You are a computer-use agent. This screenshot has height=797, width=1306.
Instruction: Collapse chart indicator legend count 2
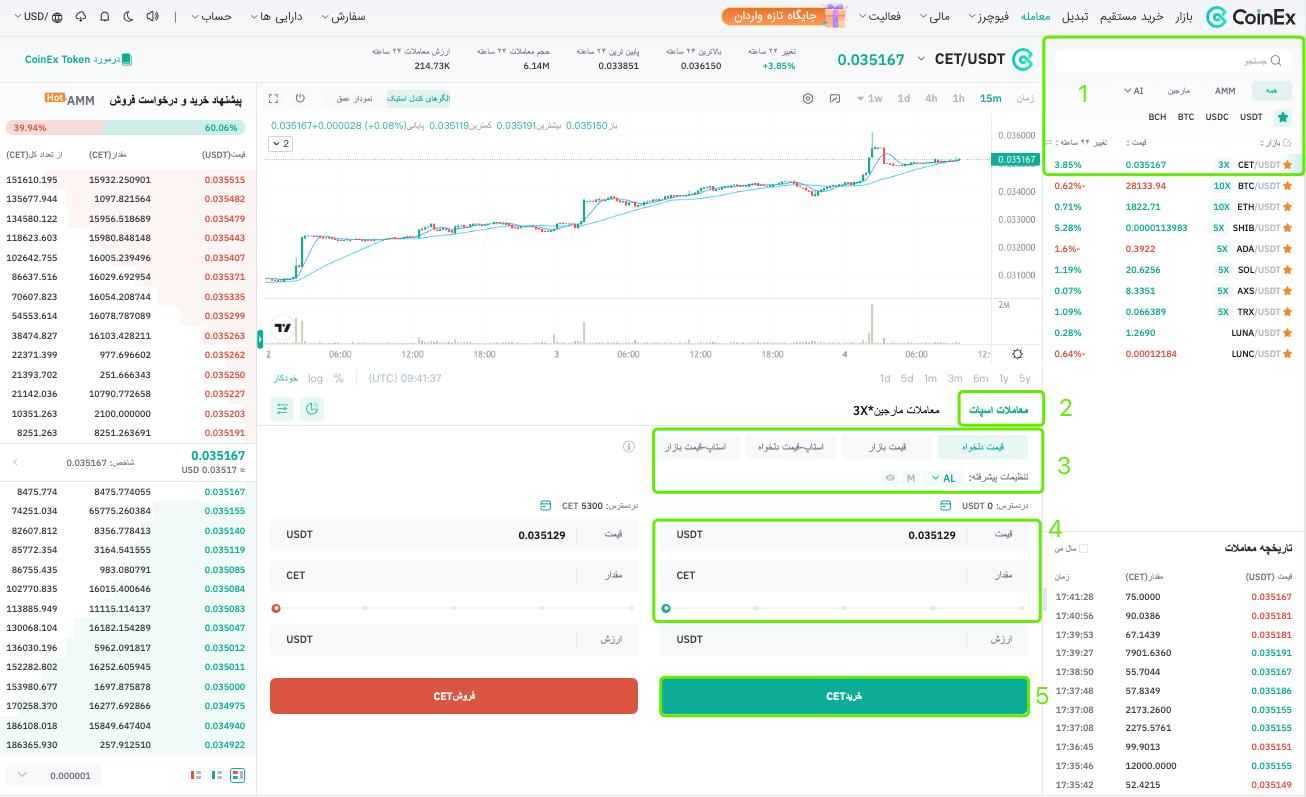coord(280,144)
